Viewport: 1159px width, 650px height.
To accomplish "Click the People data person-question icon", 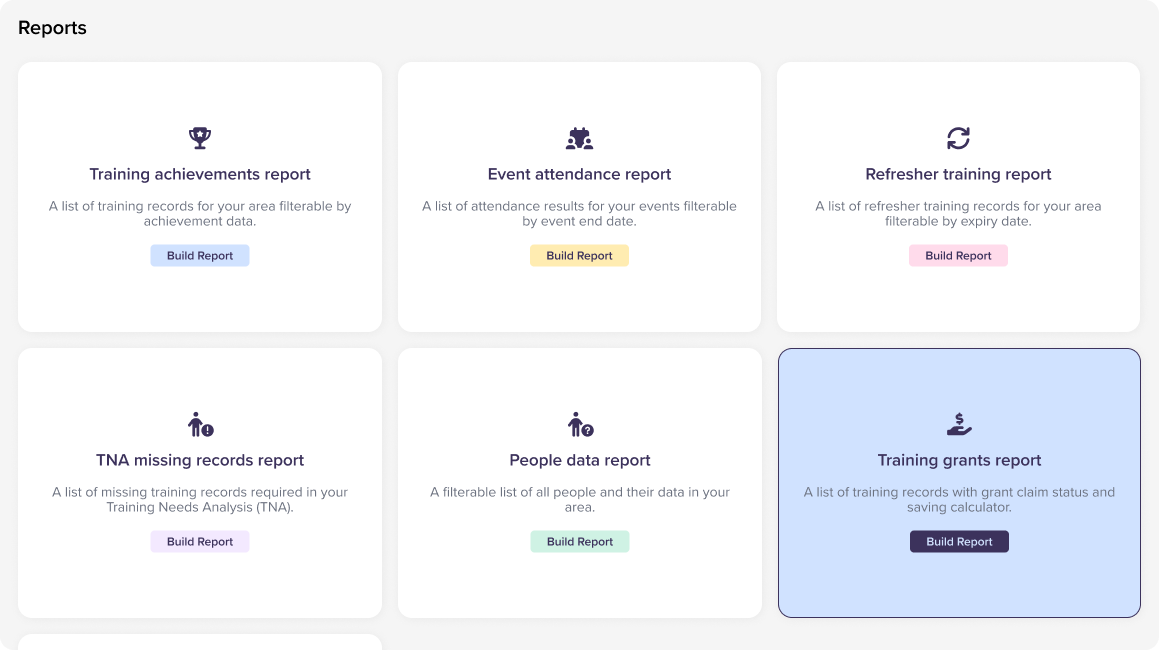I will (x=580, y=425).
